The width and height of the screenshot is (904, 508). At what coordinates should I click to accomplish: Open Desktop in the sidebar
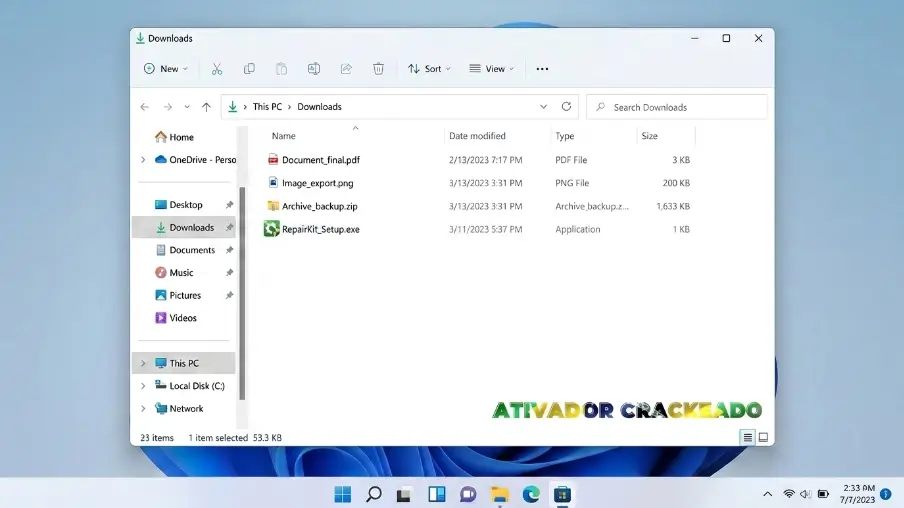[x=179, y=205]
